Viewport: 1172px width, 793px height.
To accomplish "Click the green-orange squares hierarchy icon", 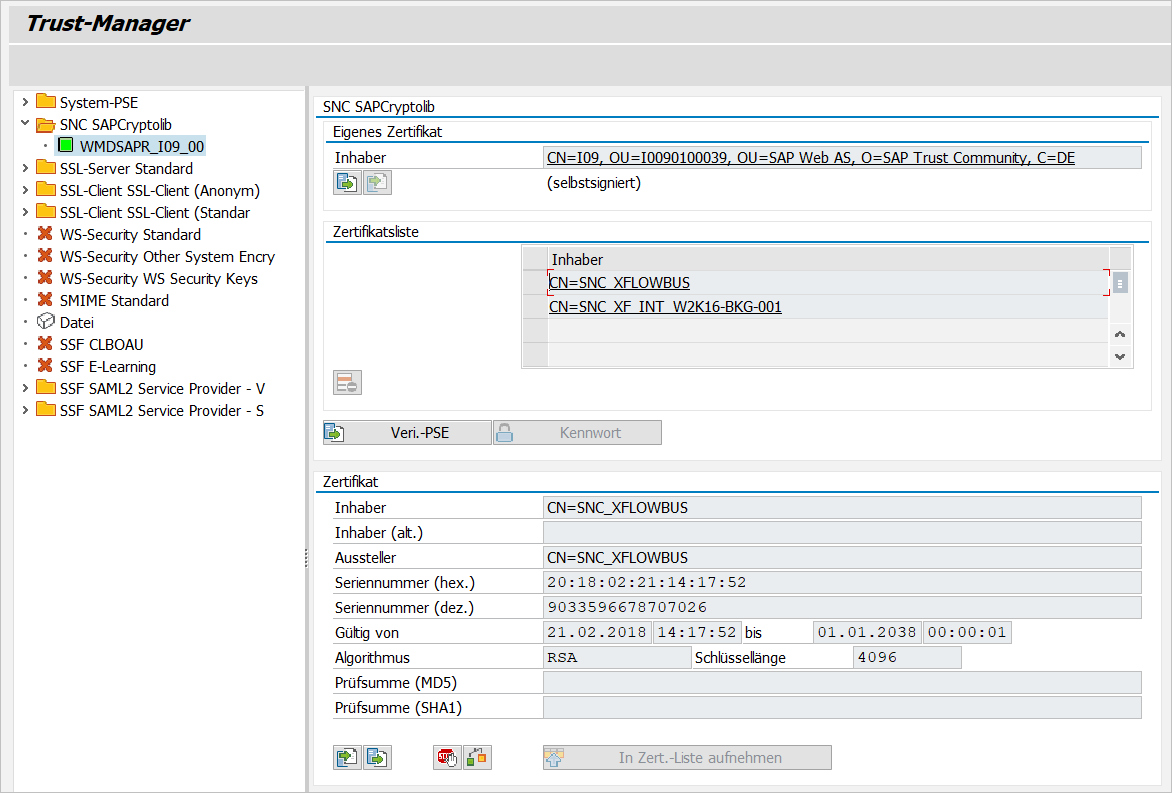I will (x=477, y=758).
